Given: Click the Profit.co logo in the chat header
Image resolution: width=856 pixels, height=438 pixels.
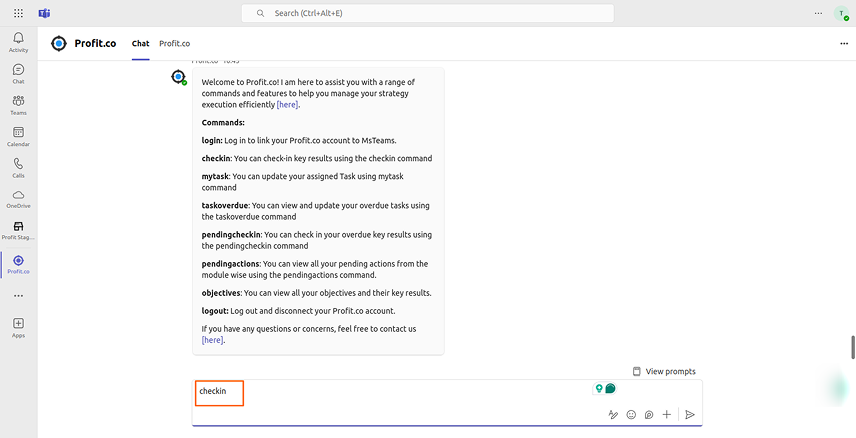Looking at the screenshot, I should tap(58, 43).
